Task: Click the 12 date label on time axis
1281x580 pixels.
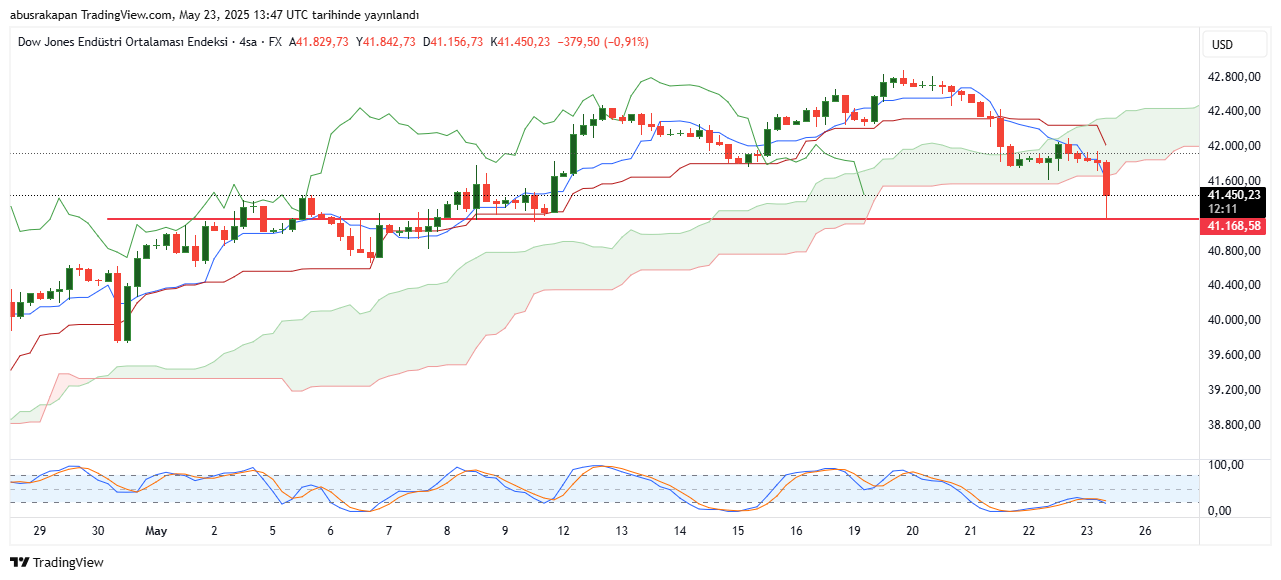Action: tap(564, 531)
